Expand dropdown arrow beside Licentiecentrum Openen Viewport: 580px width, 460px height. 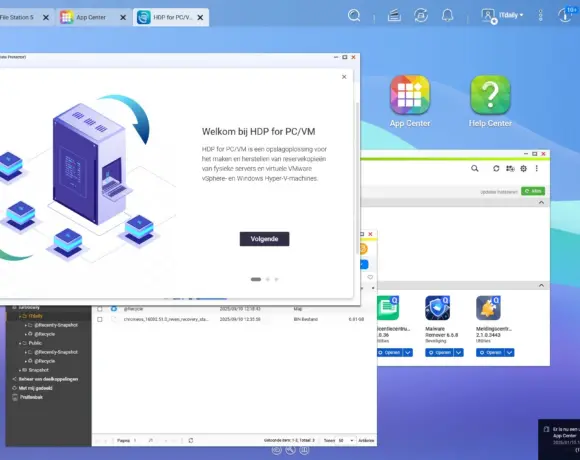(408, 353)
